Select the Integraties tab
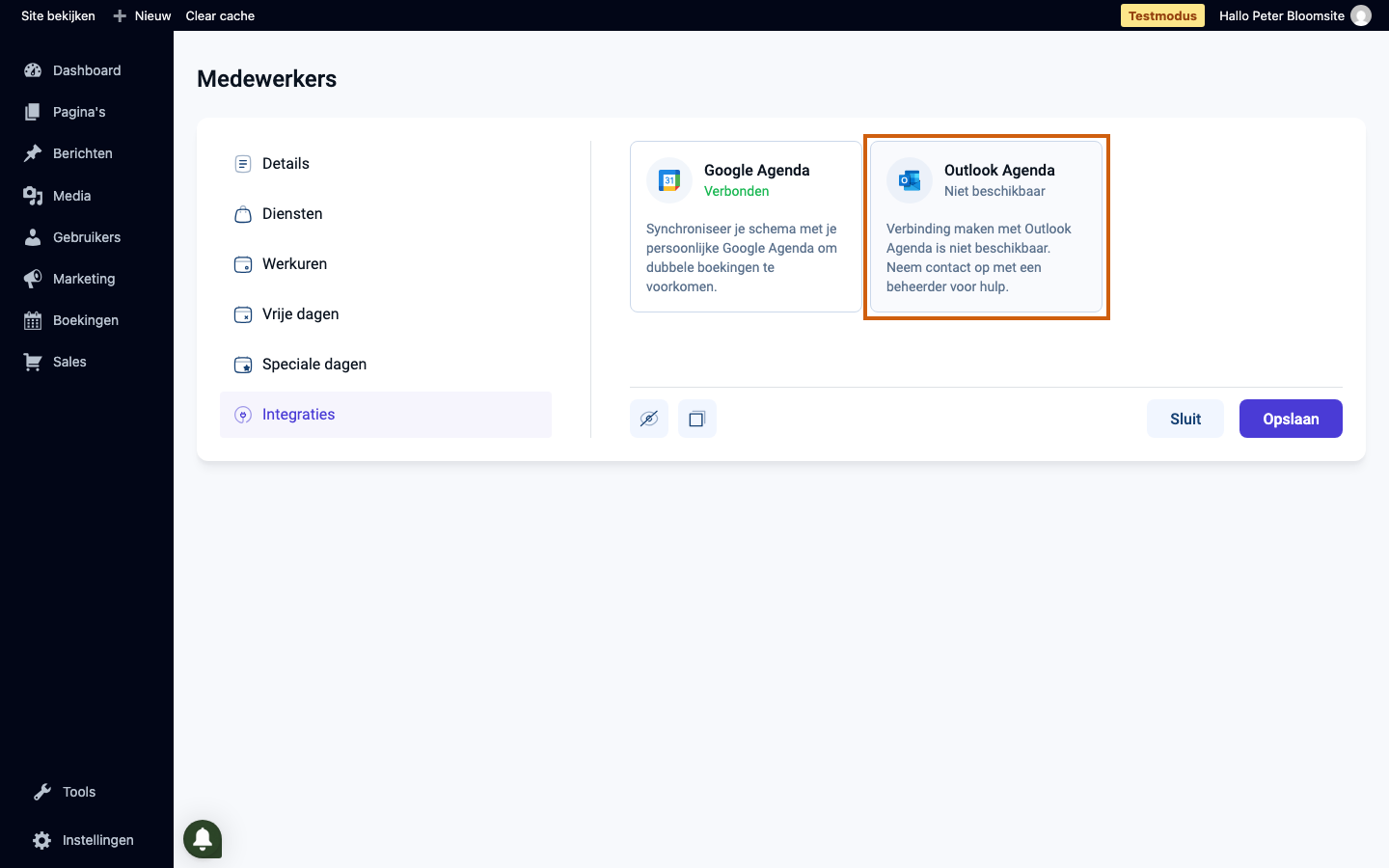The image size is (1389, 868). 386,415
